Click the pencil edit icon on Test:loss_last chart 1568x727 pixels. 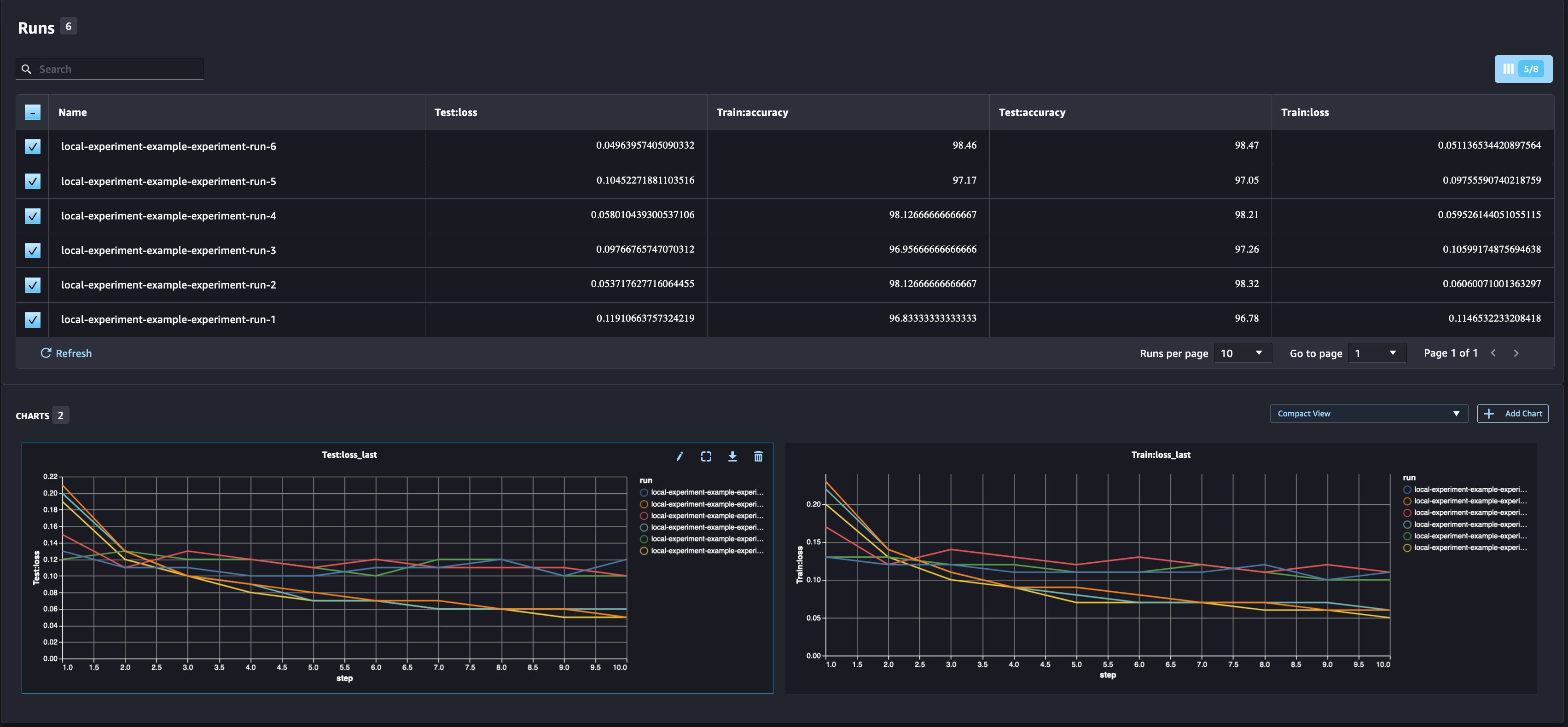(x=679, y=456)
